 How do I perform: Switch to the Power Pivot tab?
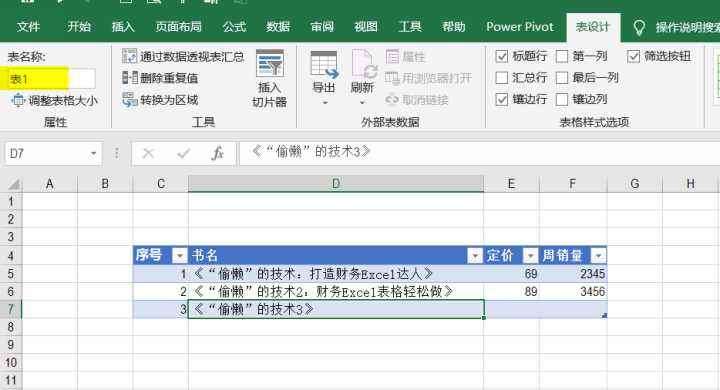pyautogui.click(x=520, y=27)
